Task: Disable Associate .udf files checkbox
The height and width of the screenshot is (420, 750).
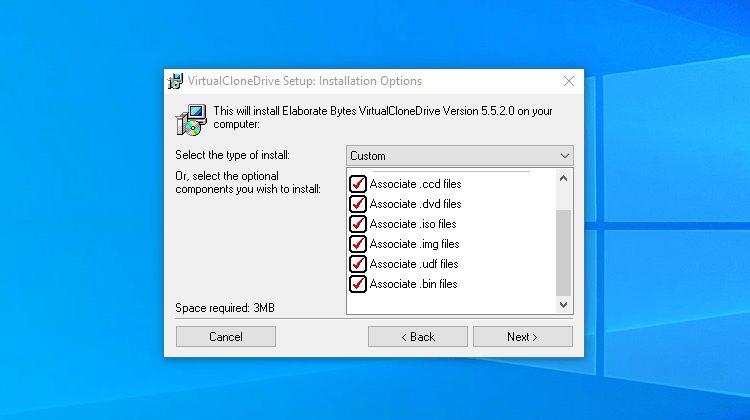Action: 358,264
